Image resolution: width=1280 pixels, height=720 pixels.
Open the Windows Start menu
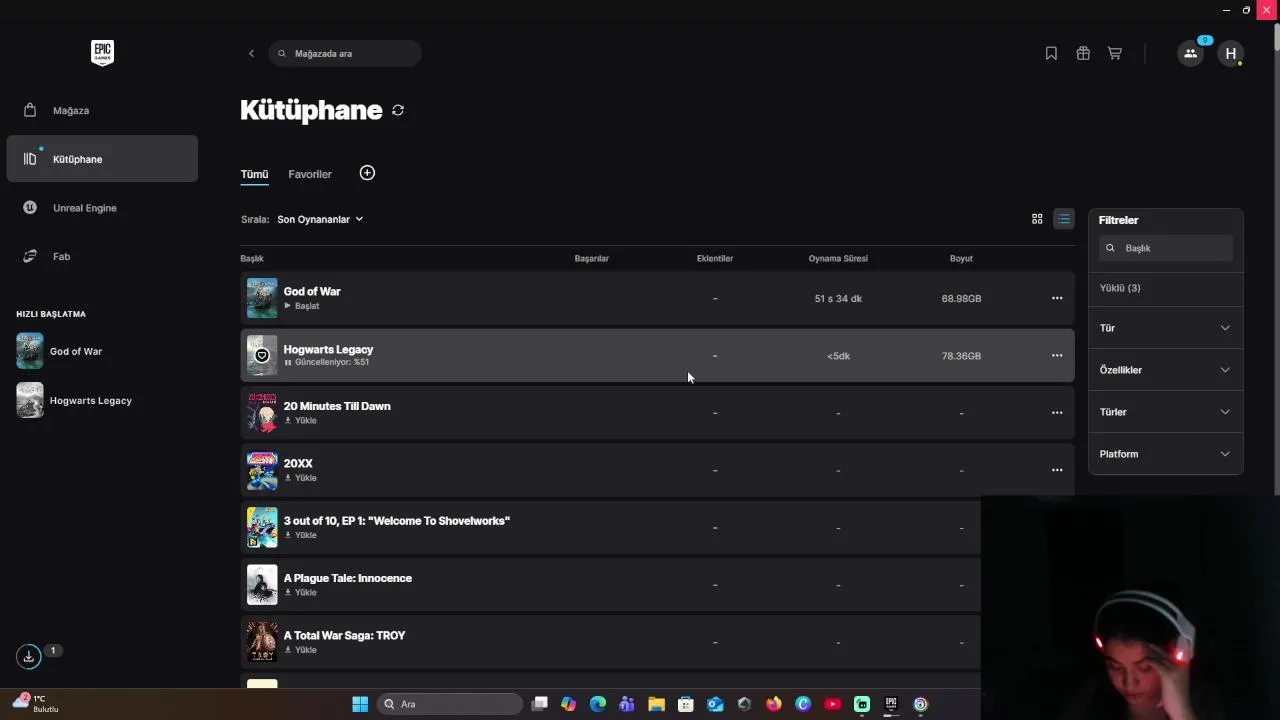(x=360, y=704)
